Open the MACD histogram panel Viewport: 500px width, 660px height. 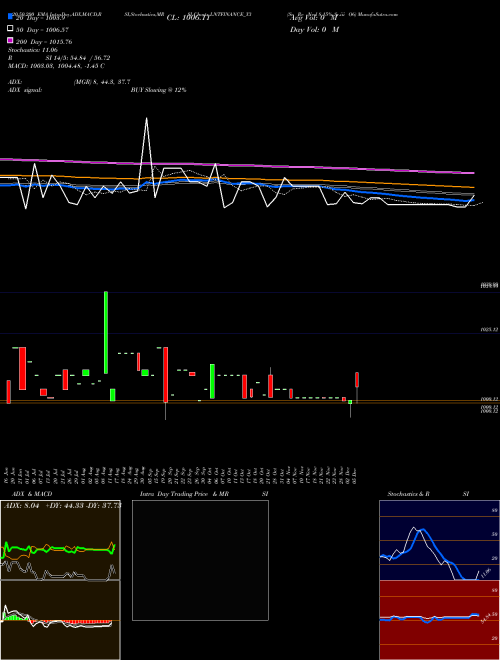(60, 620)
